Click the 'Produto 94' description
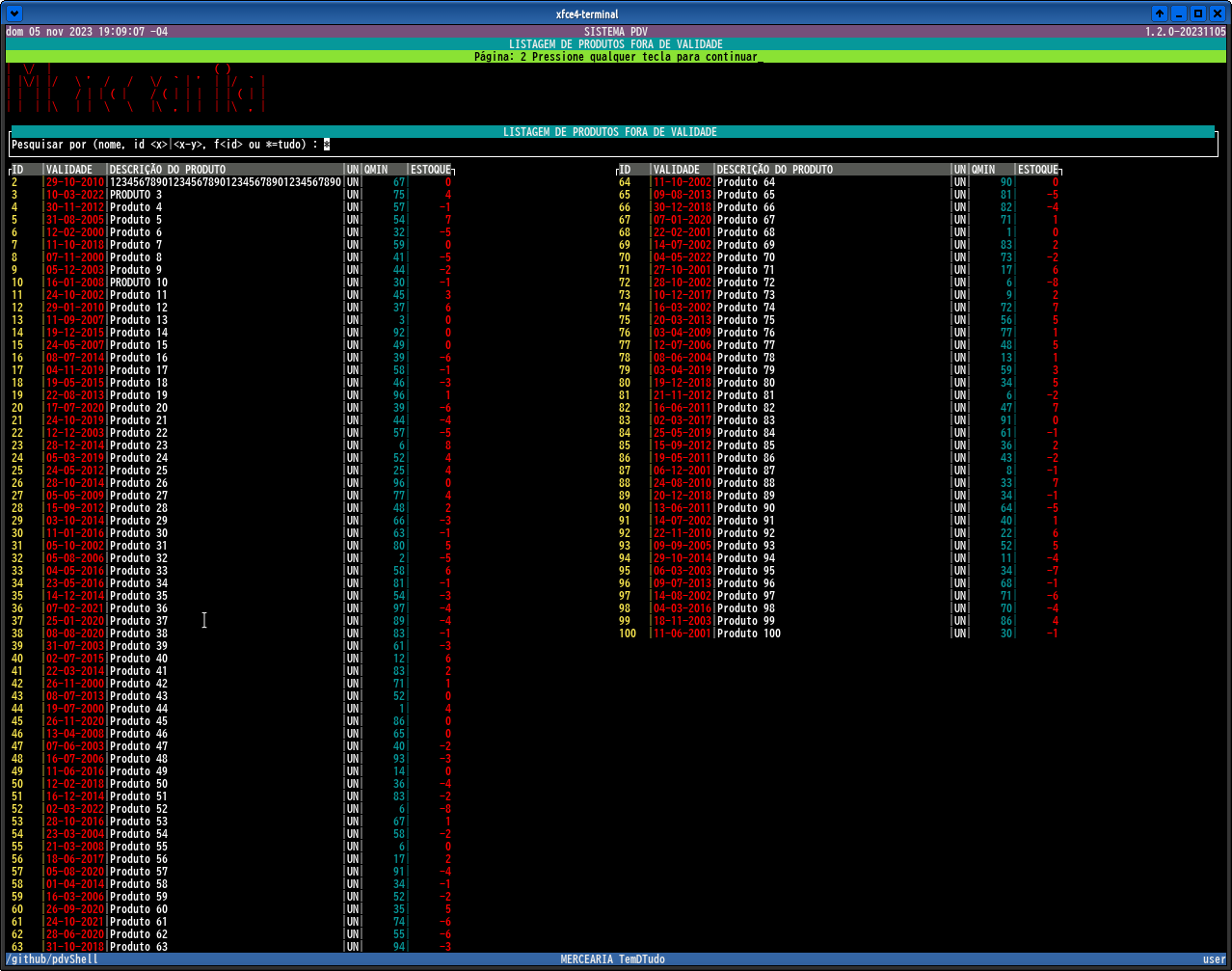Screen dimensions: 1232x971 746,558
